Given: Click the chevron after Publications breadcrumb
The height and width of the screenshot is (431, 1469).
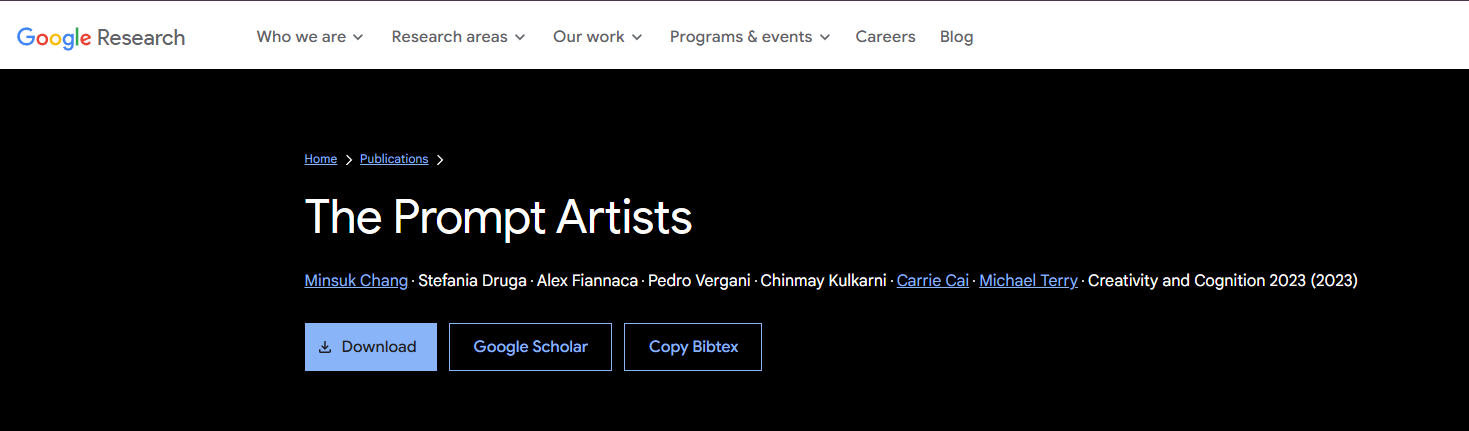Looking at the screenshot, I should (x=440, y=159).
